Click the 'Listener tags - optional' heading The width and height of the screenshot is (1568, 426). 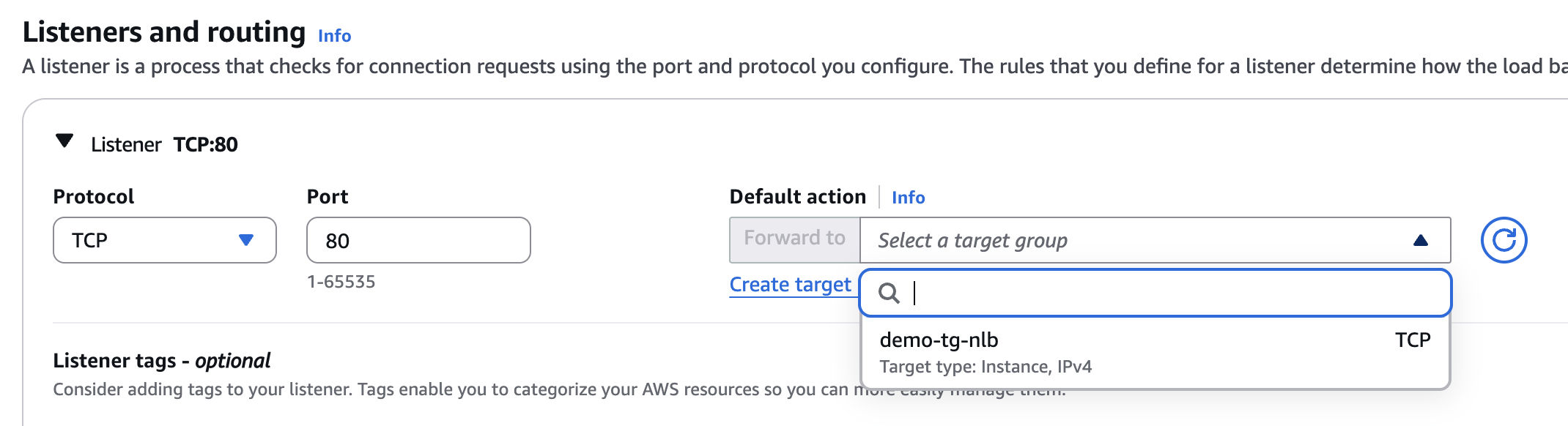coord(161,360)
